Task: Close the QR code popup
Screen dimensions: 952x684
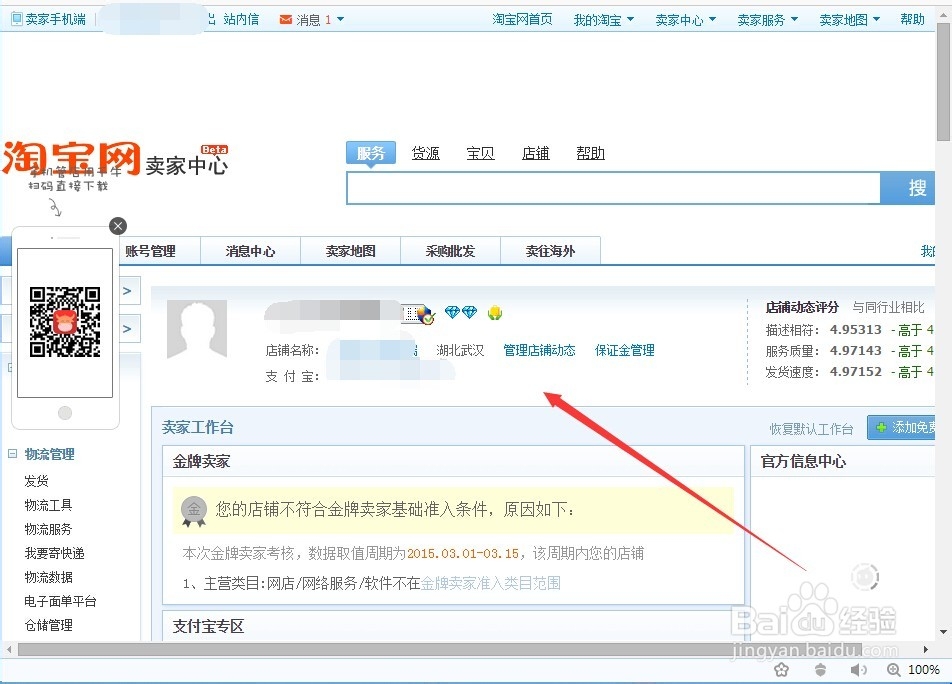Action: click(x=118, y=226)
